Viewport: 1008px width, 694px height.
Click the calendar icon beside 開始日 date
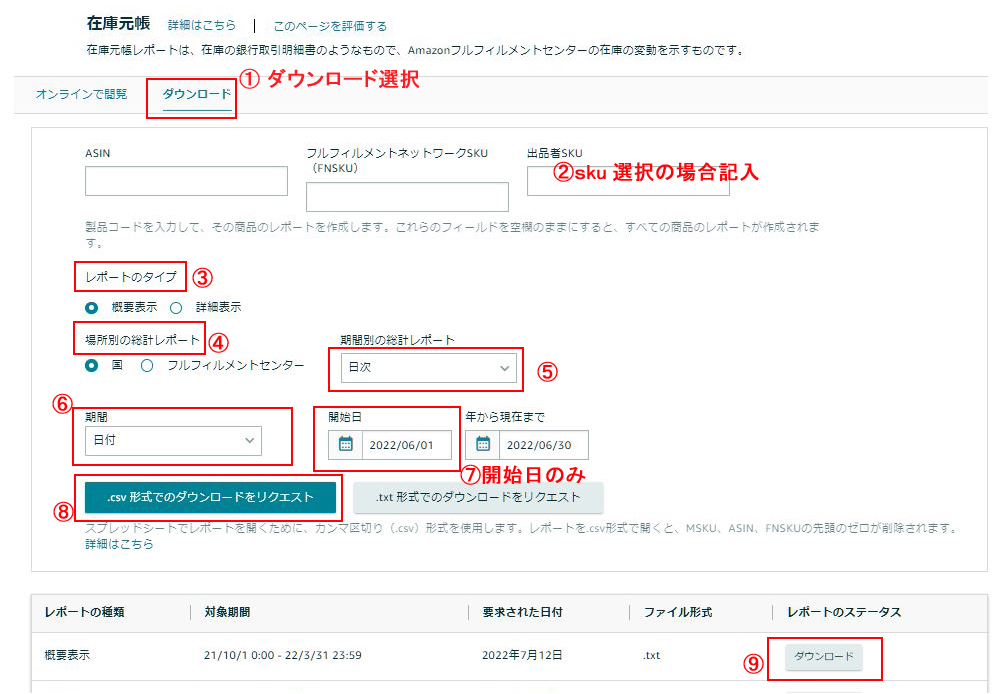[x=346, y=445]
